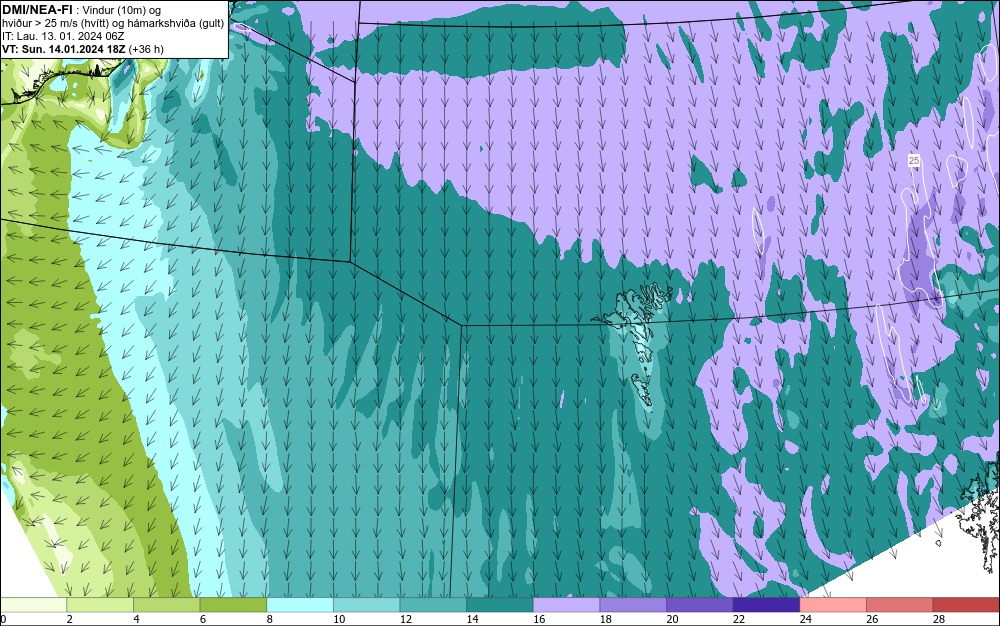Screen dimensions: 1000x626
Task: Click the legend value '2'
Action: pyautogui.click(x=70, y=619)
